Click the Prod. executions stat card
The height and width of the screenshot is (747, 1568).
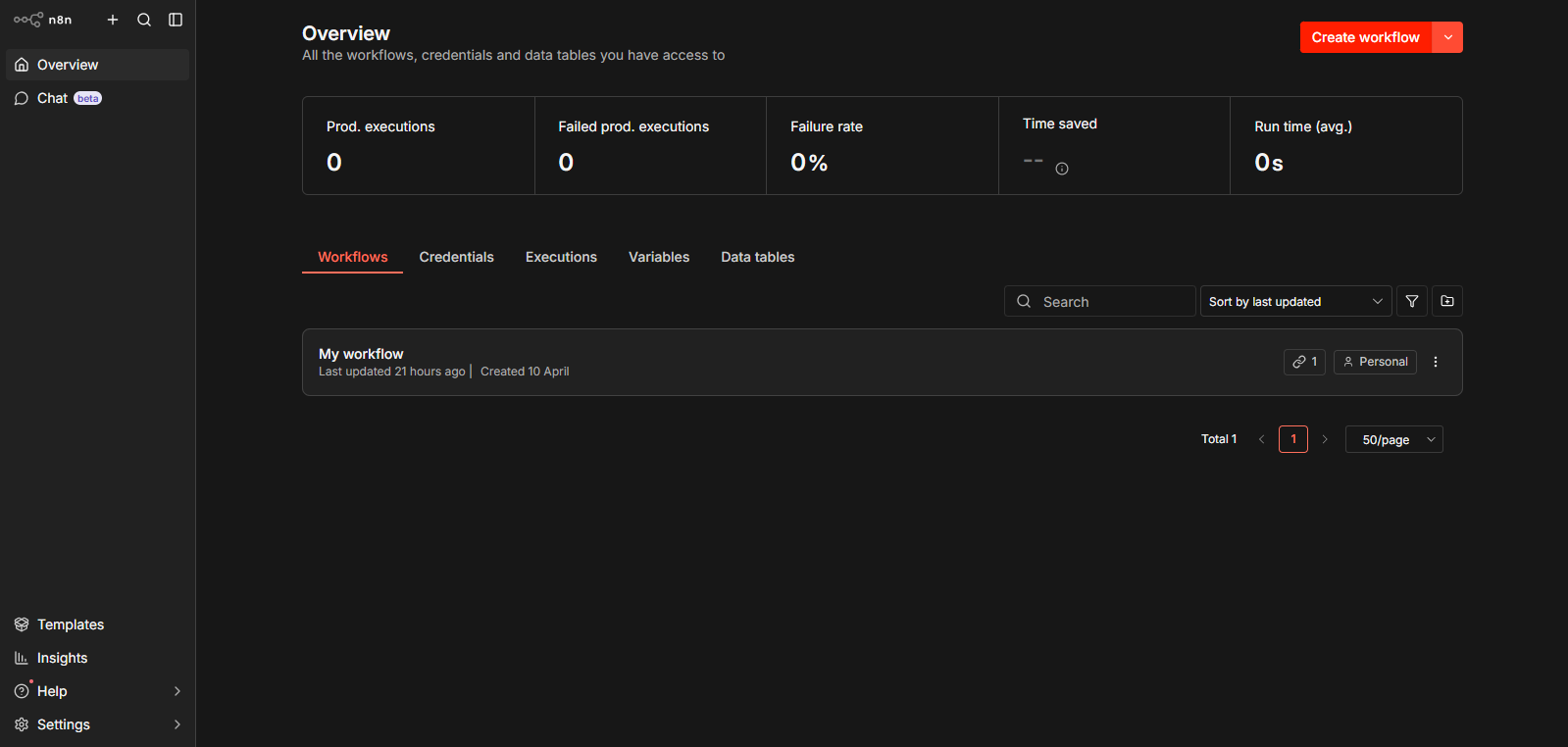pos(419,145)
